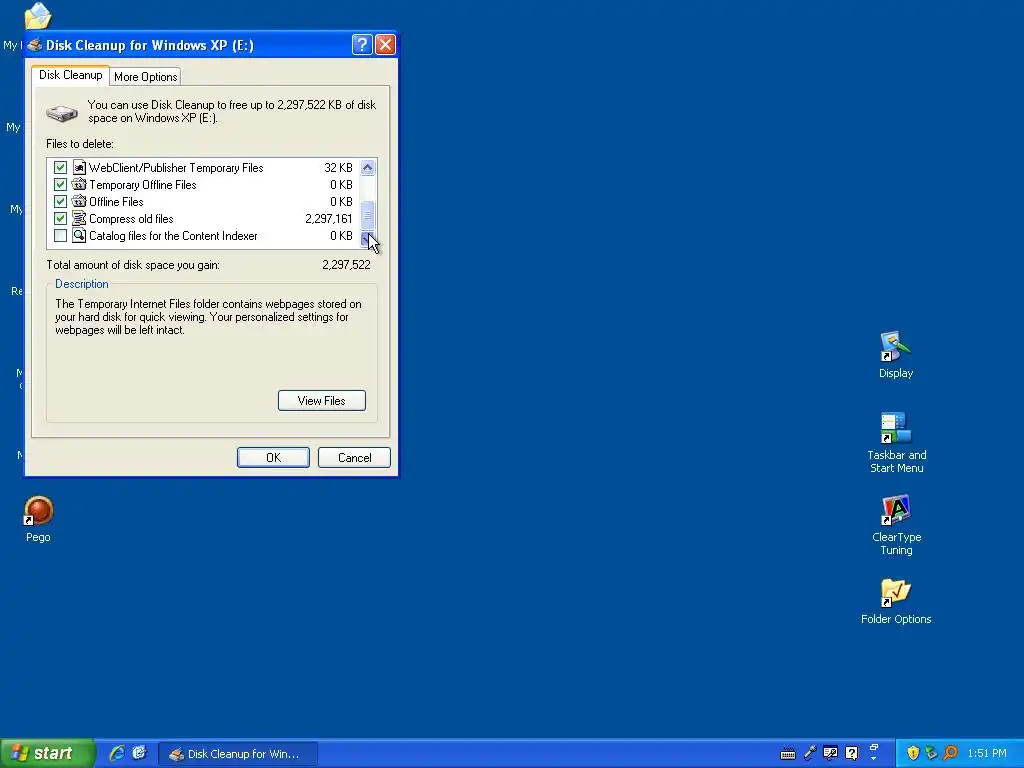Enable Catalog files for the Content Indexer
The width and height of the screenshot is (1024, 768).
coord(61,236)
